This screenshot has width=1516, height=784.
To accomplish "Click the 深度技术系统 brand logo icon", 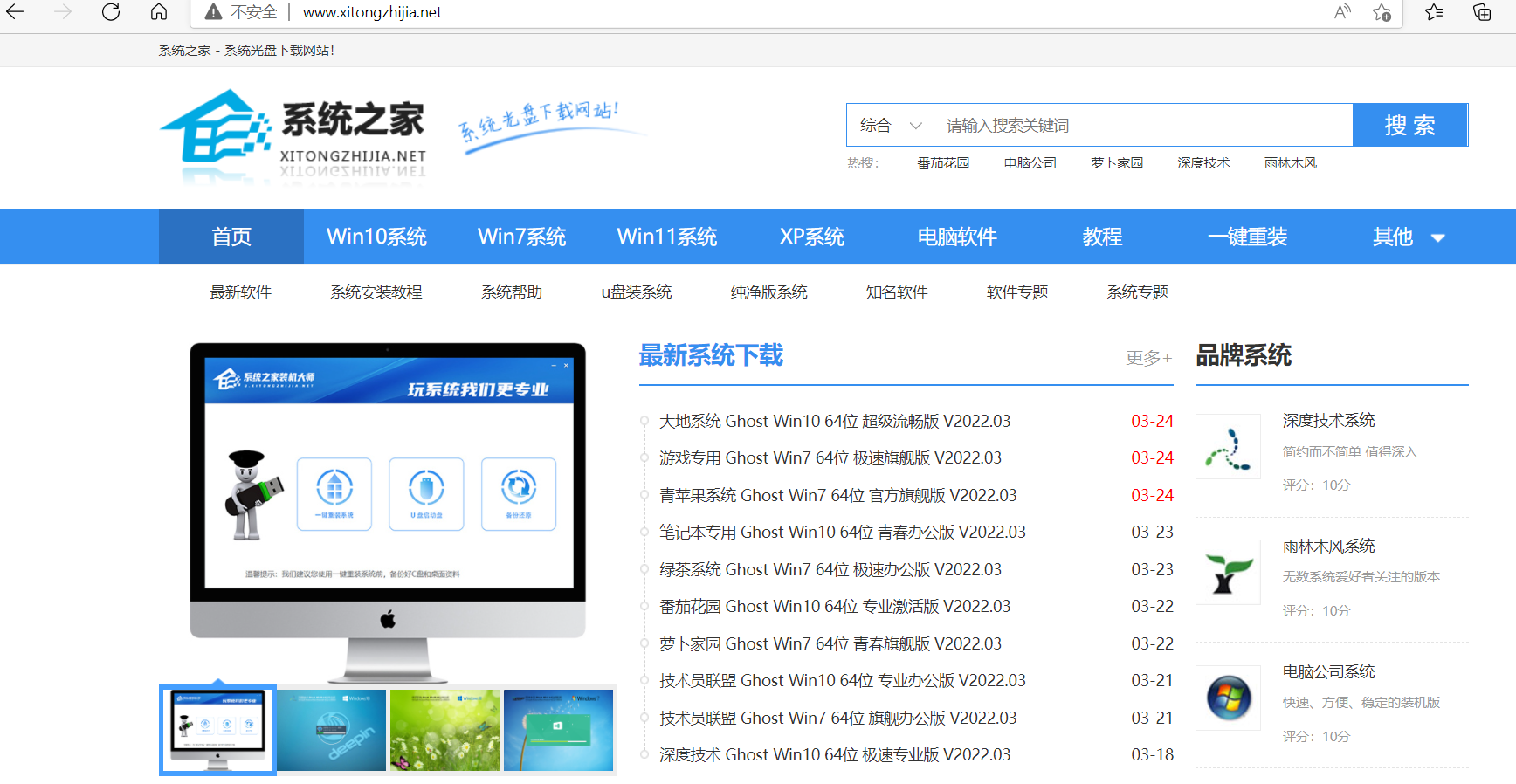I will pos(1228,447).
